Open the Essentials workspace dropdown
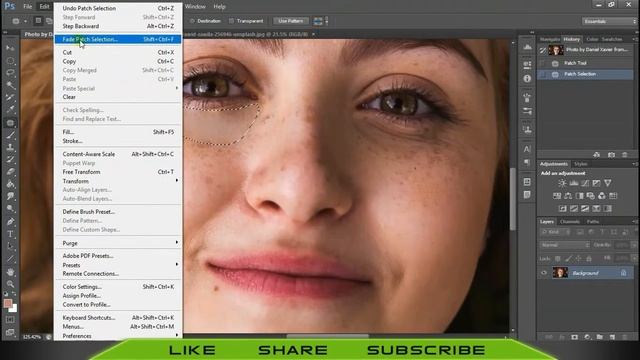 [609, 21]
